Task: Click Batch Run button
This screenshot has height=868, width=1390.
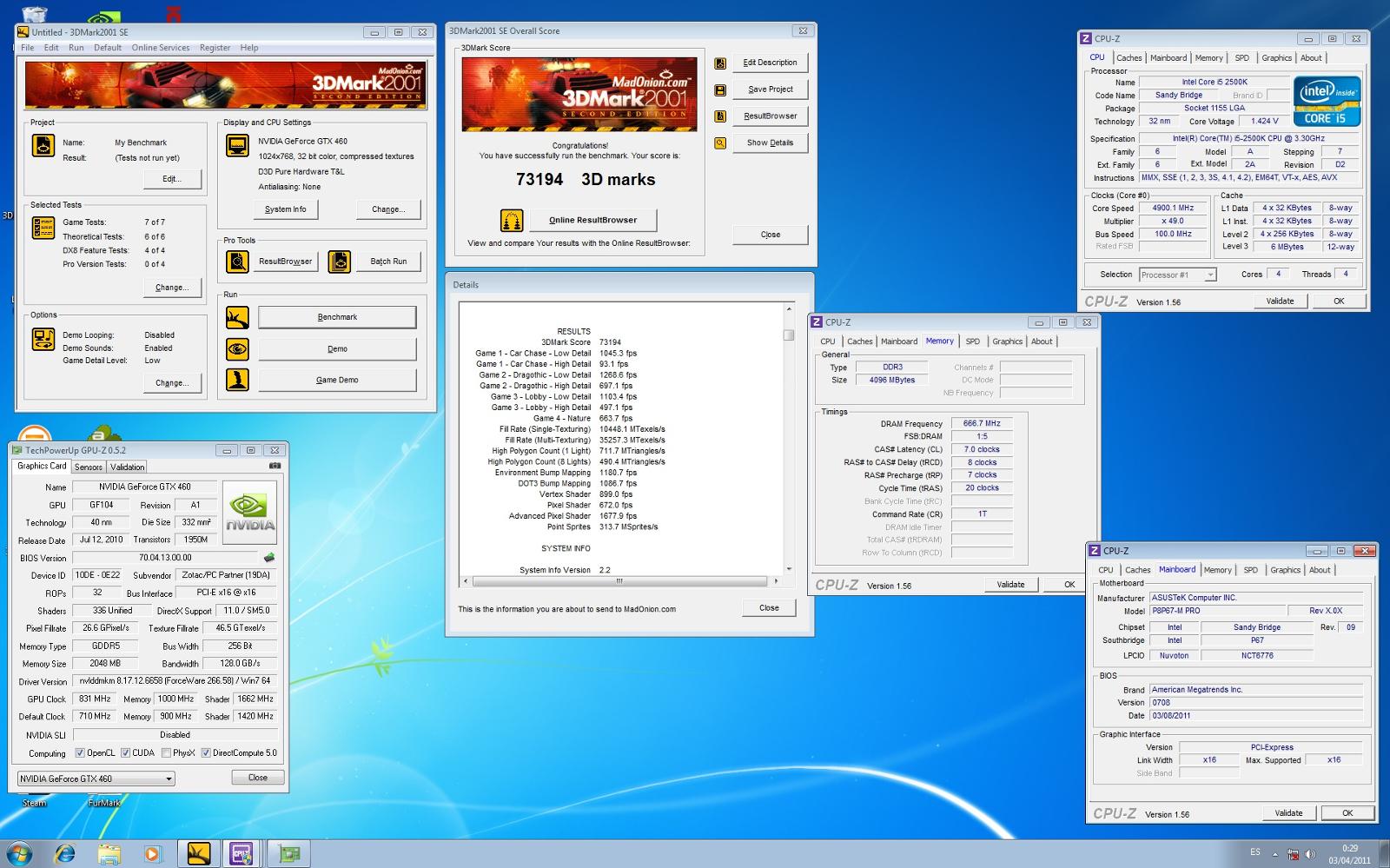Action: pos(388,262)
